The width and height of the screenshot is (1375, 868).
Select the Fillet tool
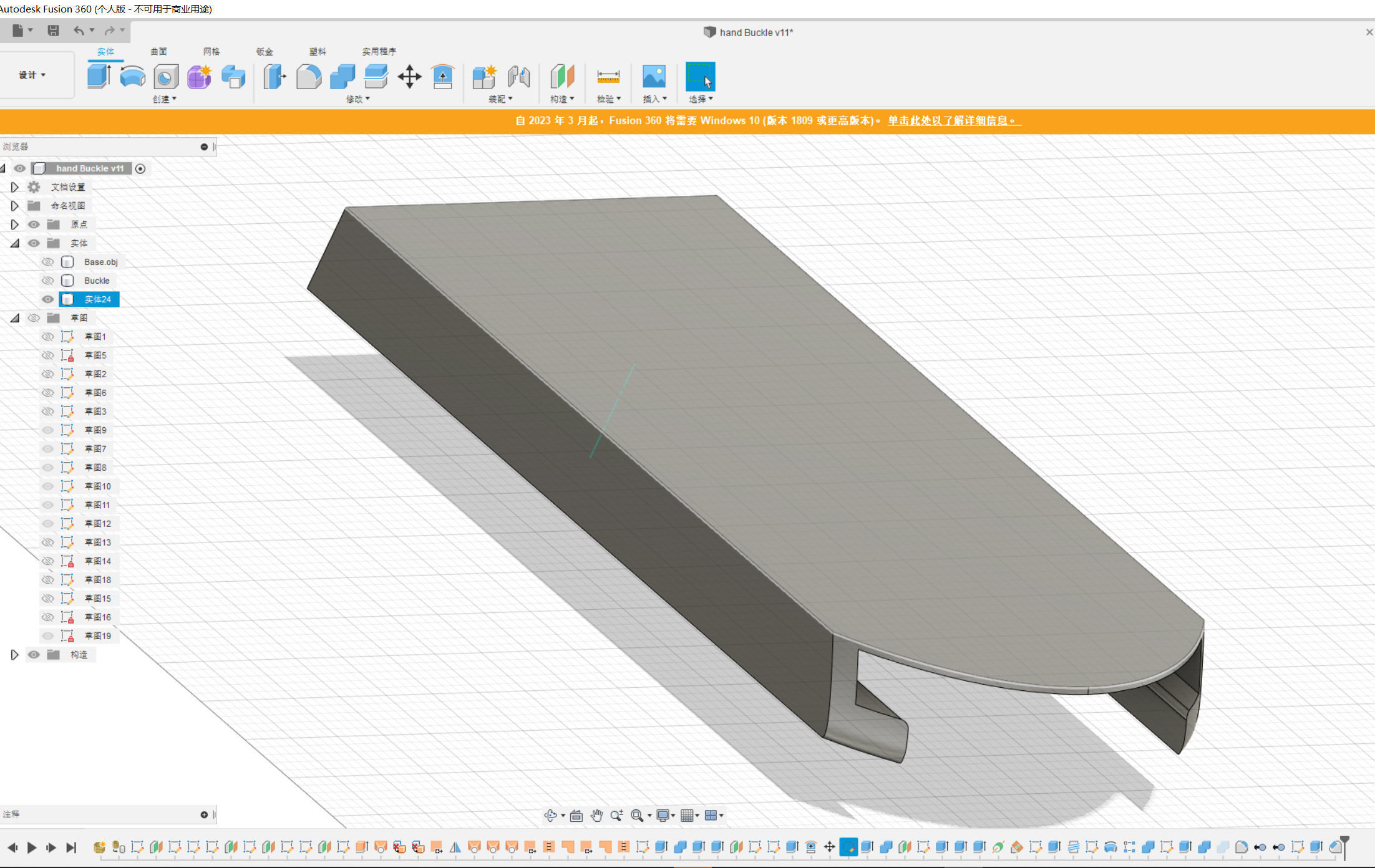tap(308, 77)
